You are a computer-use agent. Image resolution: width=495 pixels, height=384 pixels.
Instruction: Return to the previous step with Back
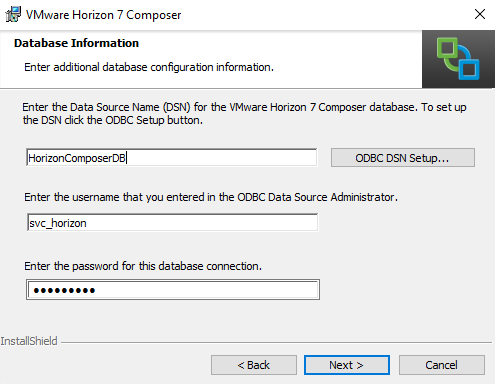[254, 365]
